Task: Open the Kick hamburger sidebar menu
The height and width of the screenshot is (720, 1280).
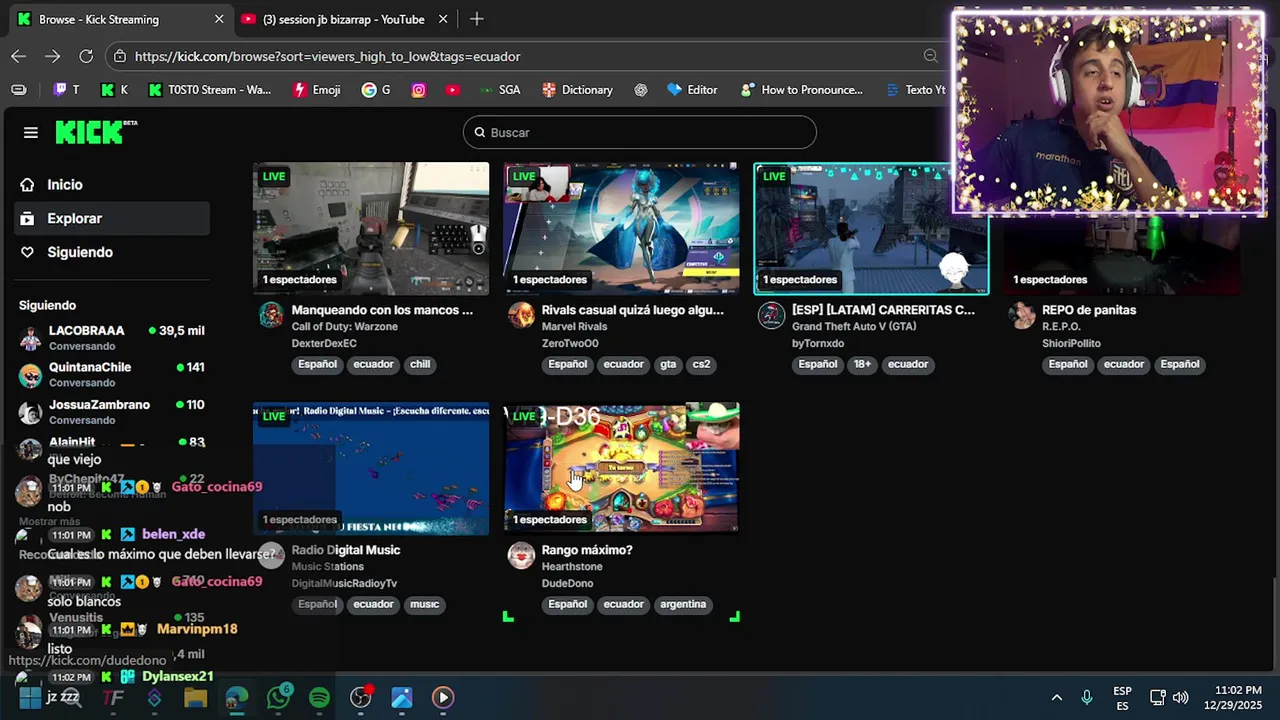Action: pos(31,132)
